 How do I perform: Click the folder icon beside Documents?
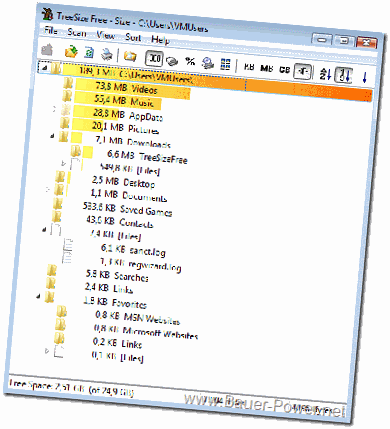(x=59, y=190)
